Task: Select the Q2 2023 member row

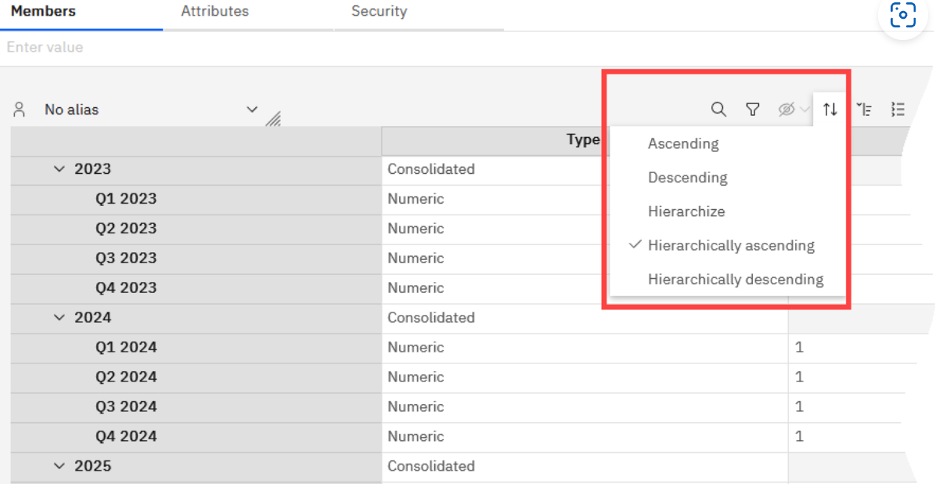Action: [196, 229]
